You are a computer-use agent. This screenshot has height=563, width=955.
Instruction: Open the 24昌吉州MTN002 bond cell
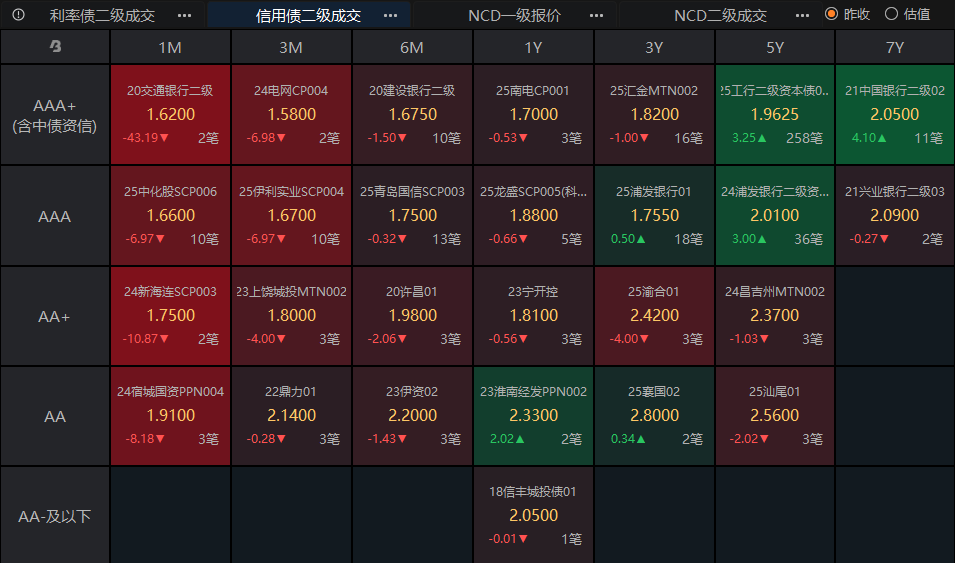(775, 316)
